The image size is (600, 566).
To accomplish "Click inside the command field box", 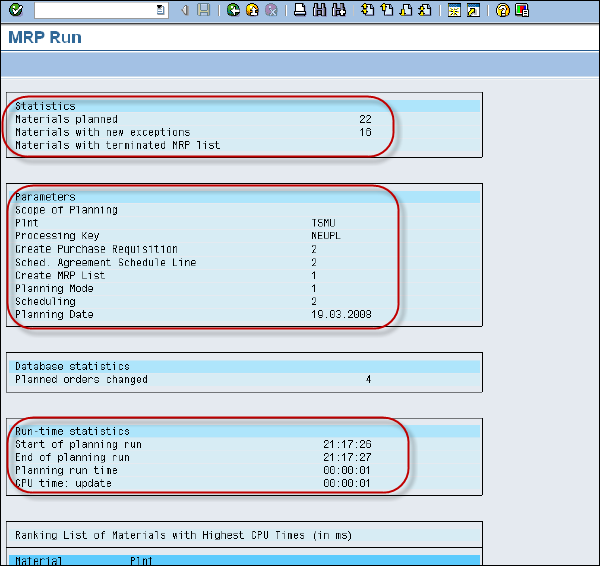I will click(x=92, y=10).
